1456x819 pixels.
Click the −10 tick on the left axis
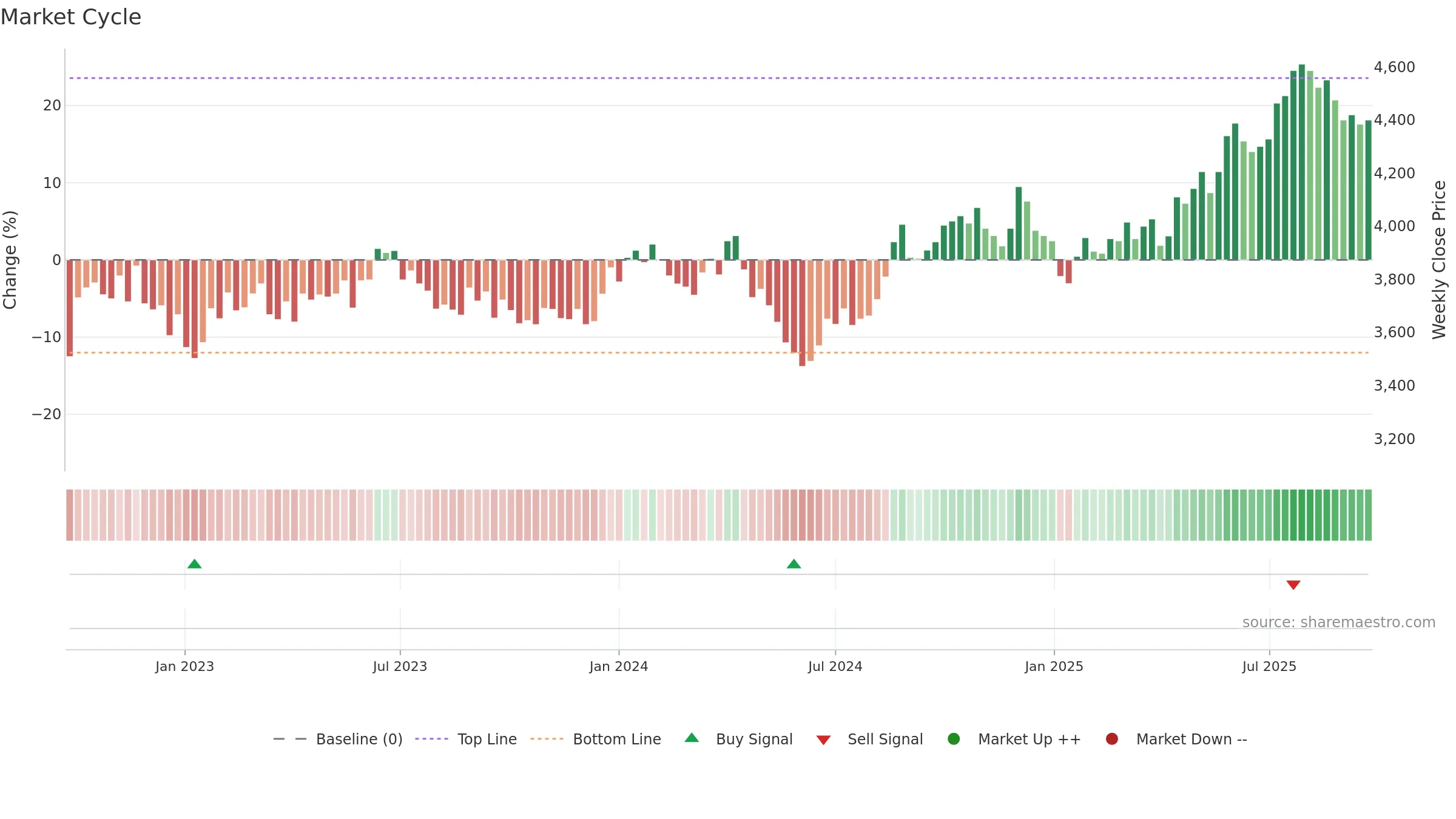click(47, 337)
